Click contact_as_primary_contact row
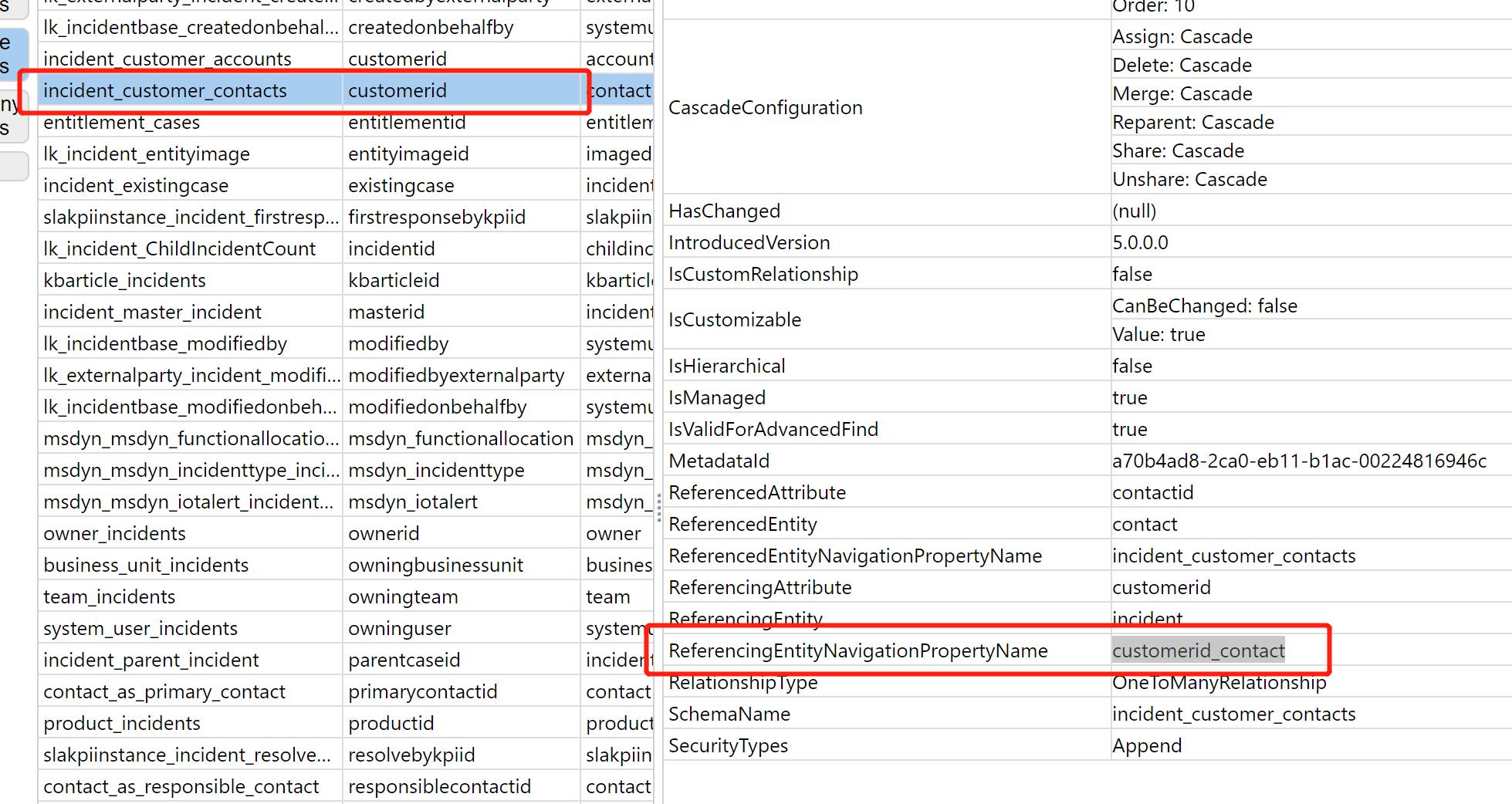 [346, 691]
